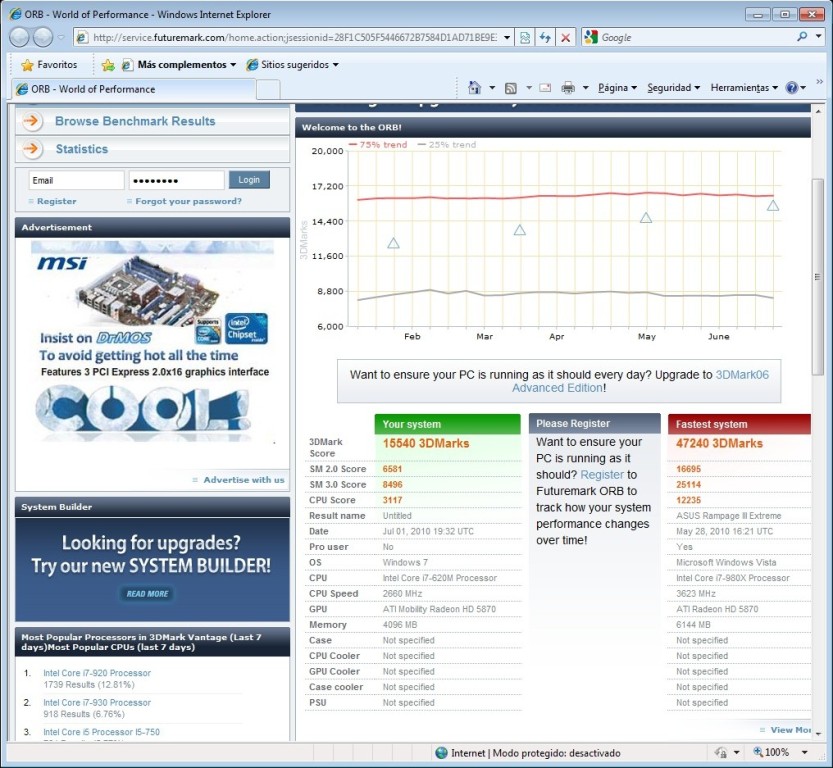Click the '15540 3DMarks' score text

pos(426,443)
